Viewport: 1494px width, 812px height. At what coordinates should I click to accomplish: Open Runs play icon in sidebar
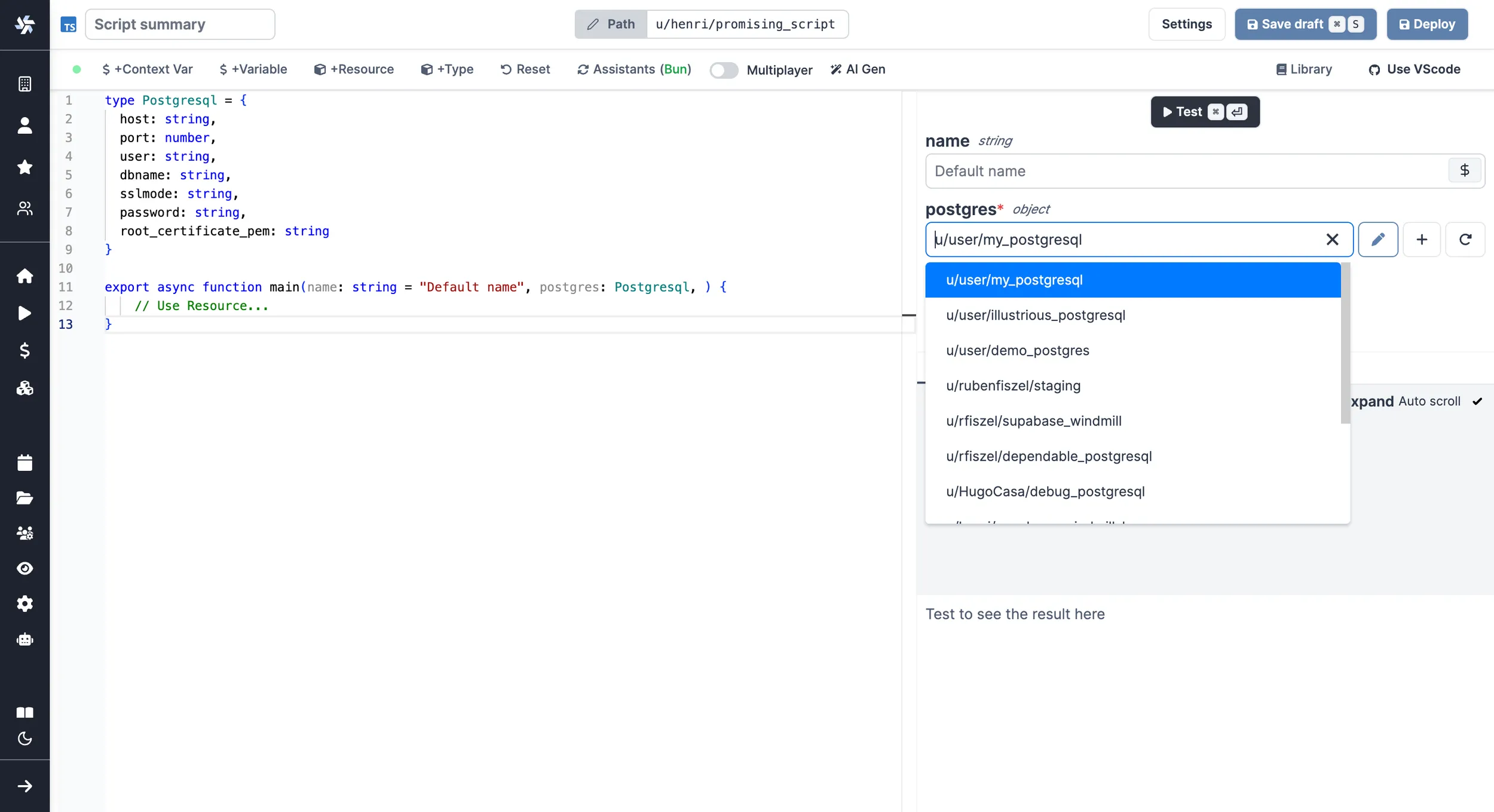point(25,313)
